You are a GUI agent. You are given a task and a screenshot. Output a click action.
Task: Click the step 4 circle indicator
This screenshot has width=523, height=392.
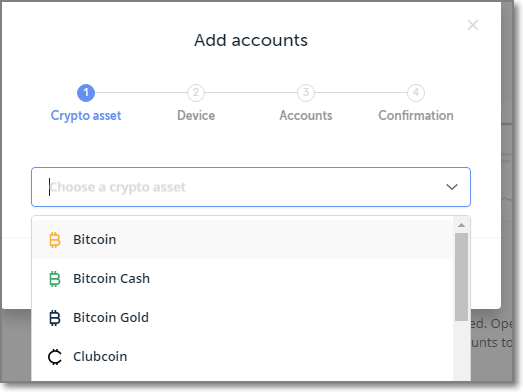click(x=416, y=92)
